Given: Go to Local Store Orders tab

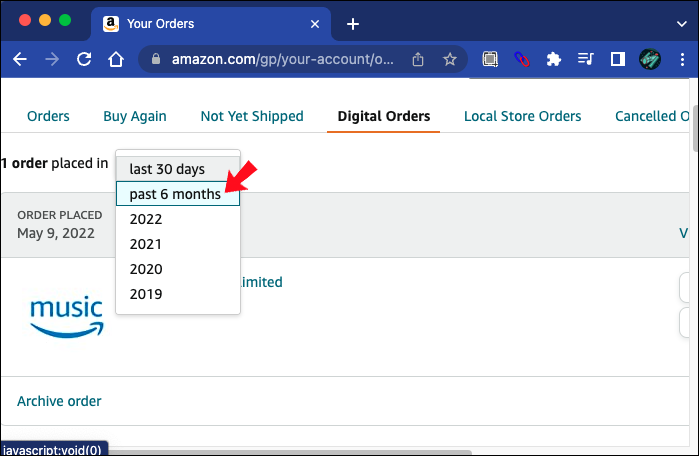Looking at the screenshot, I should coord(522,116).
